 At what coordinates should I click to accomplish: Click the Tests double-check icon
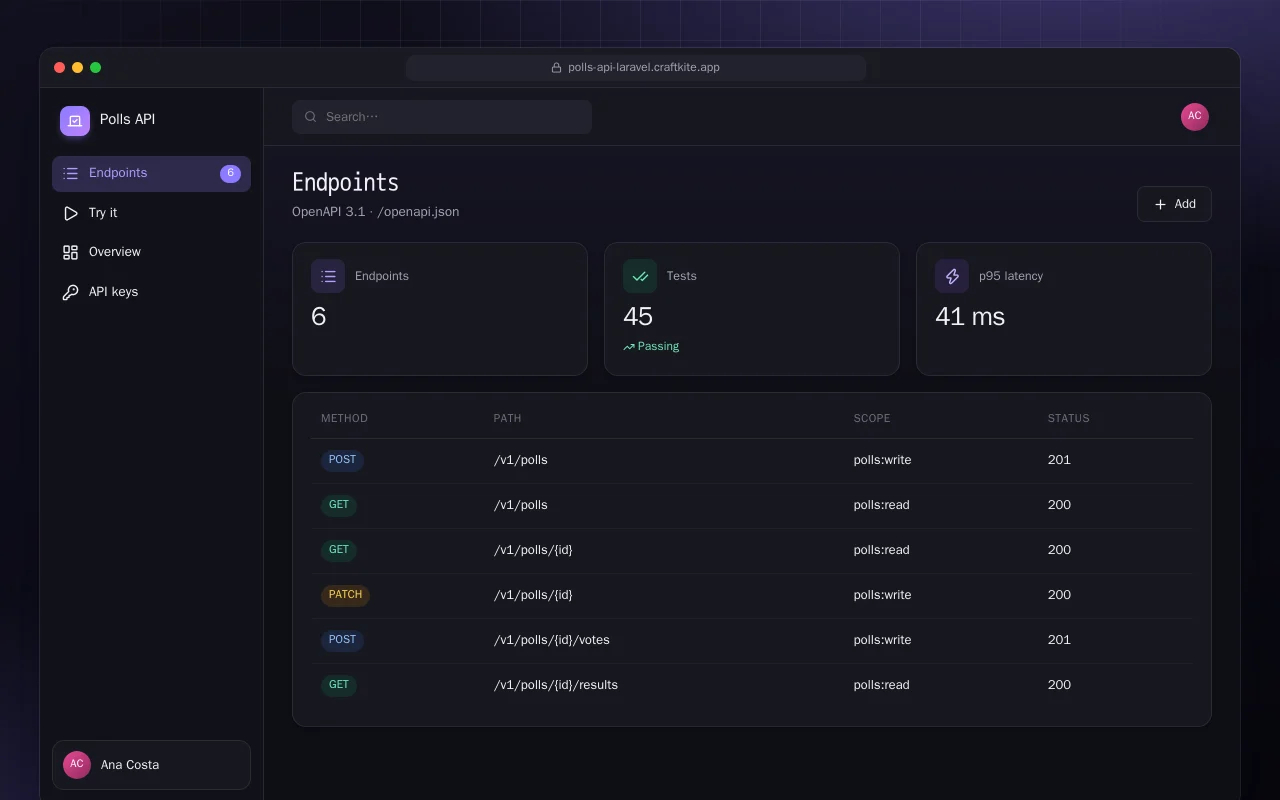tap(640, 276)
